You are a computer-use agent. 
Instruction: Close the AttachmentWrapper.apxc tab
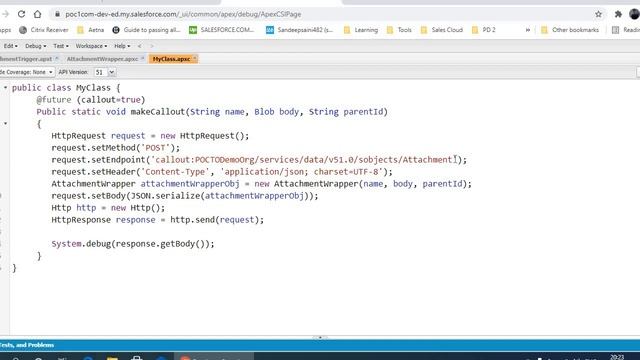142,58
